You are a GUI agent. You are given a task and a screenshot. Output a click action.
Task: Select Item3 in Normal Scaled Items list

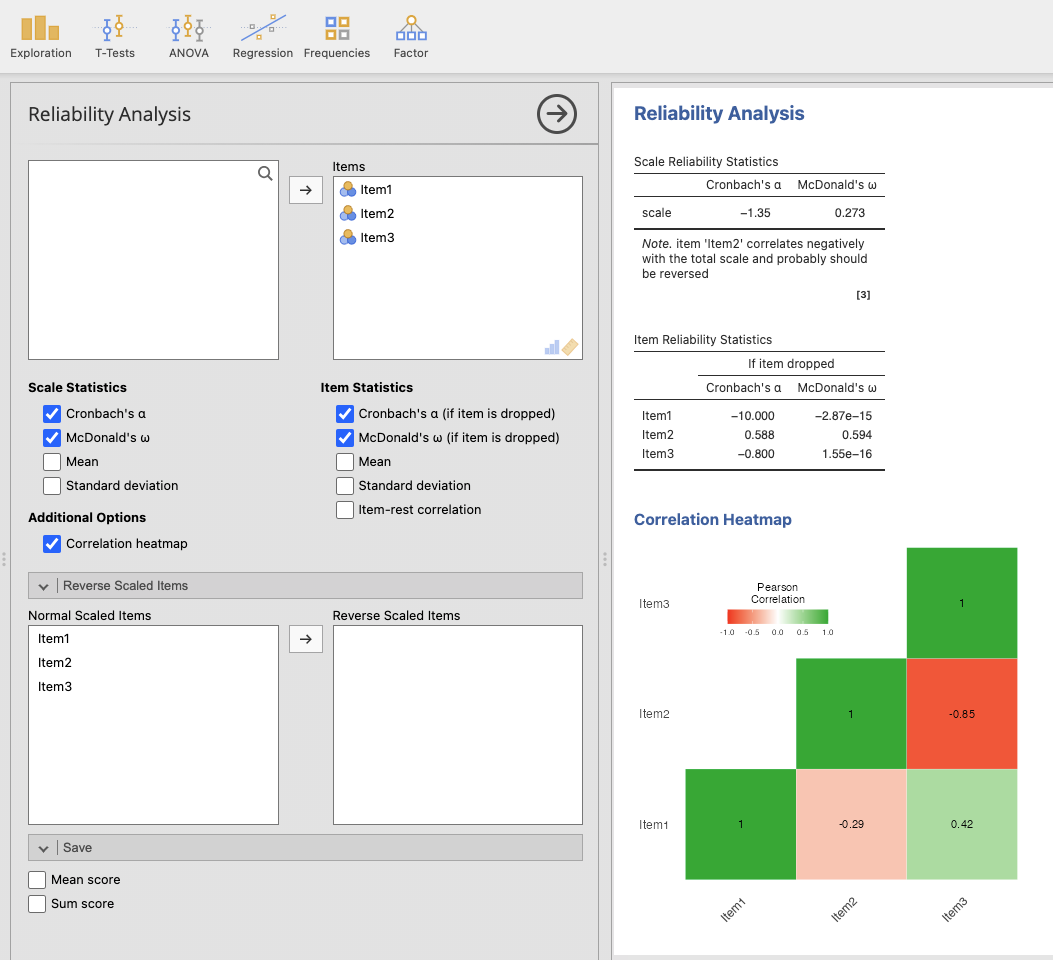(55, 687)
